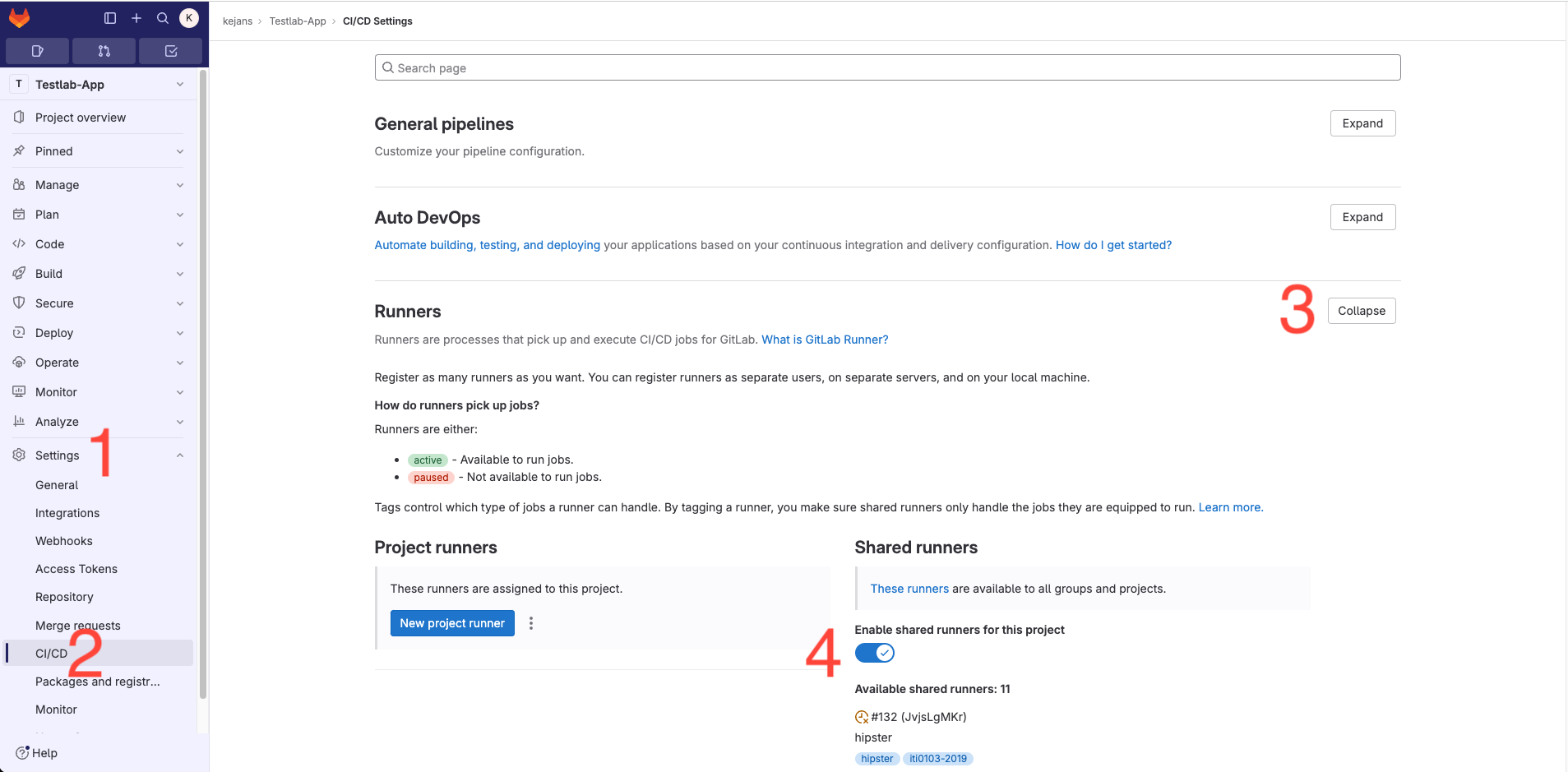
Task: Expand the Operate section chevron
Action: click(x=180, y=363)
